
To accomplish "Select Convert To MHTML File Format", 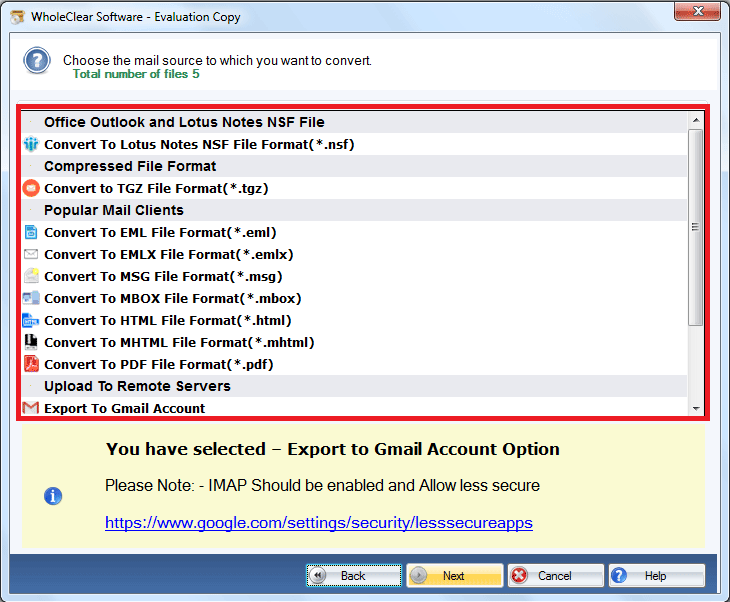I will [x=354, y=342].
